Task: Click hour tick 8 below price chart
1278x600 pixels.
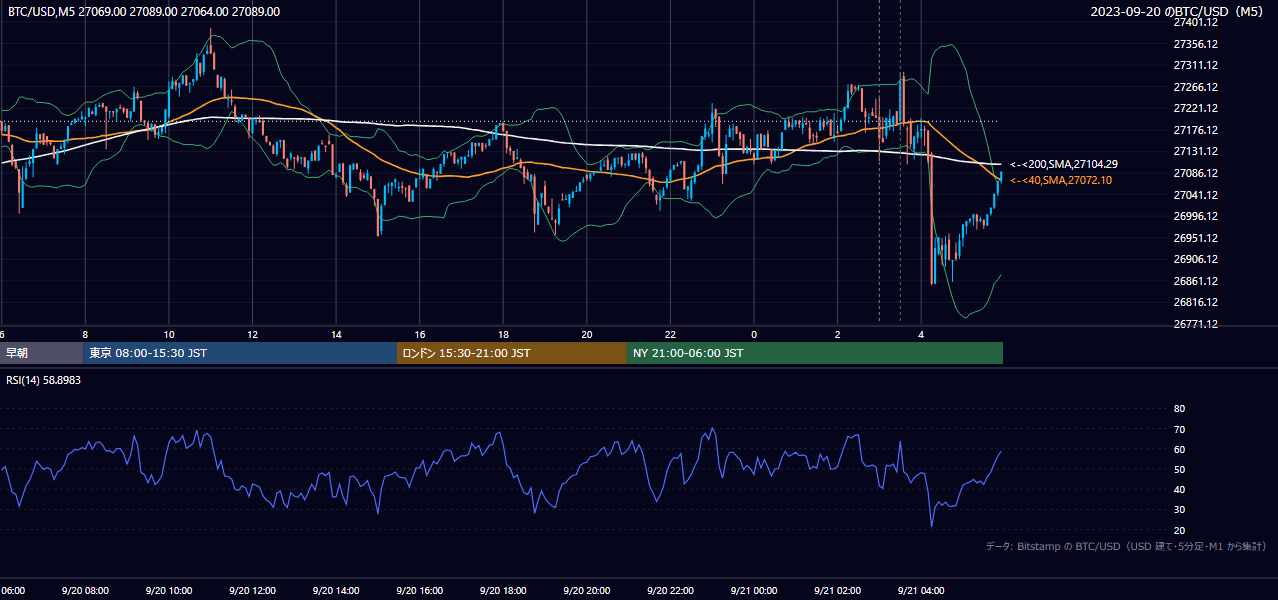Action: pyautogui.click(x=85, y=334)
